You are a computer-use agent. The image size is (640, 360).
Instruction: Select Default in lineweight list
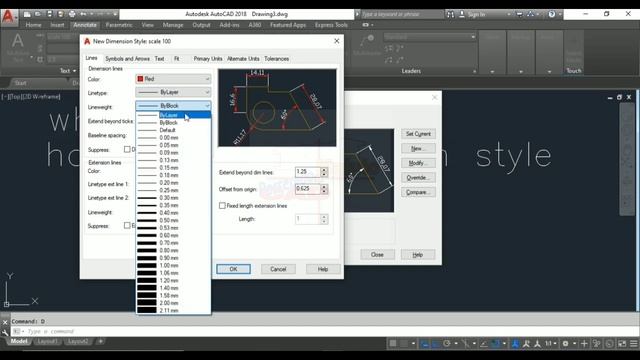click(x=173, y=130)
